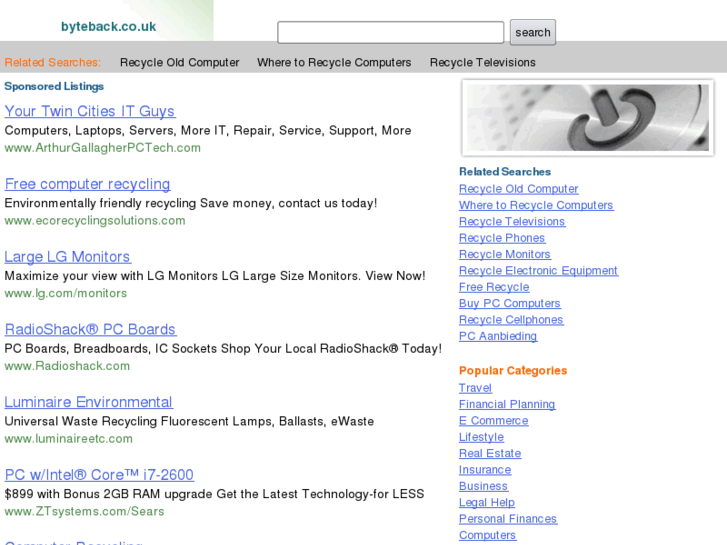Visit www.ZTsystems.com/Sears URL

pyautogui.click(x=84, y=512)
